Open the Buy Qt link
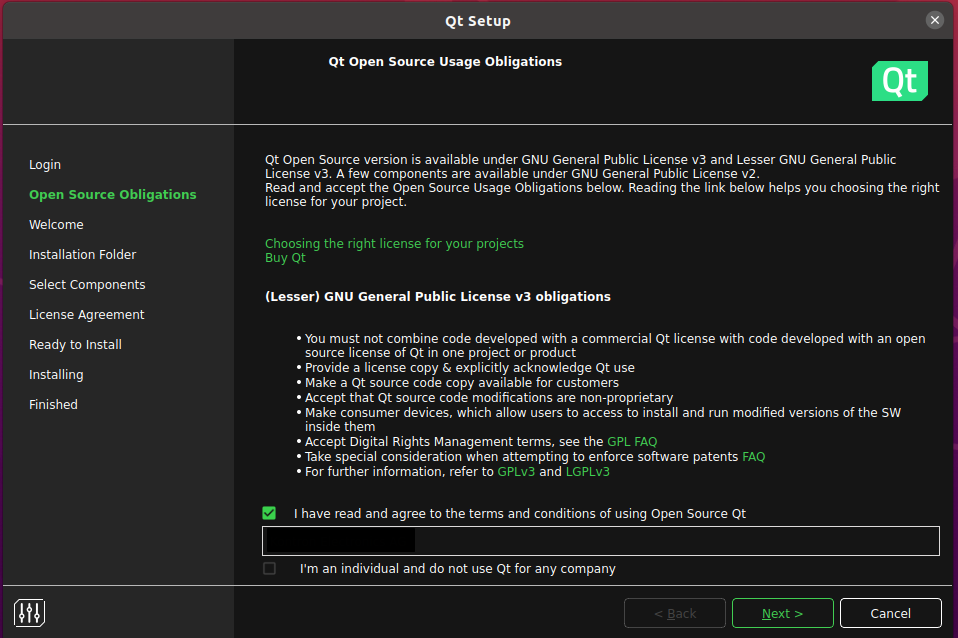The height and width of the screenshot is (638, 958). click(285, 258)
